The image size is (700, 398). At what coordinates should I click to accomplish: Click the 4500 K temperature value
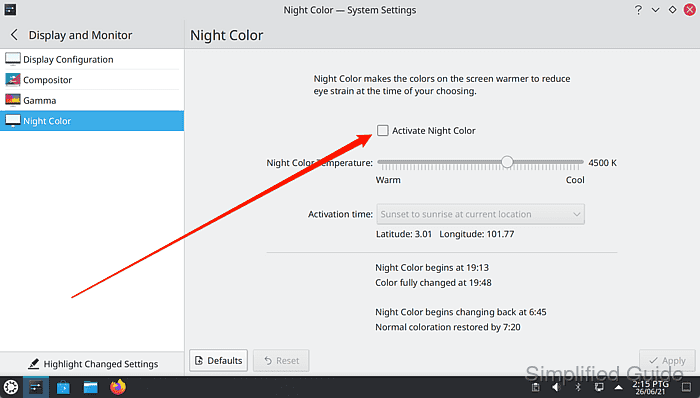point(602,163)
